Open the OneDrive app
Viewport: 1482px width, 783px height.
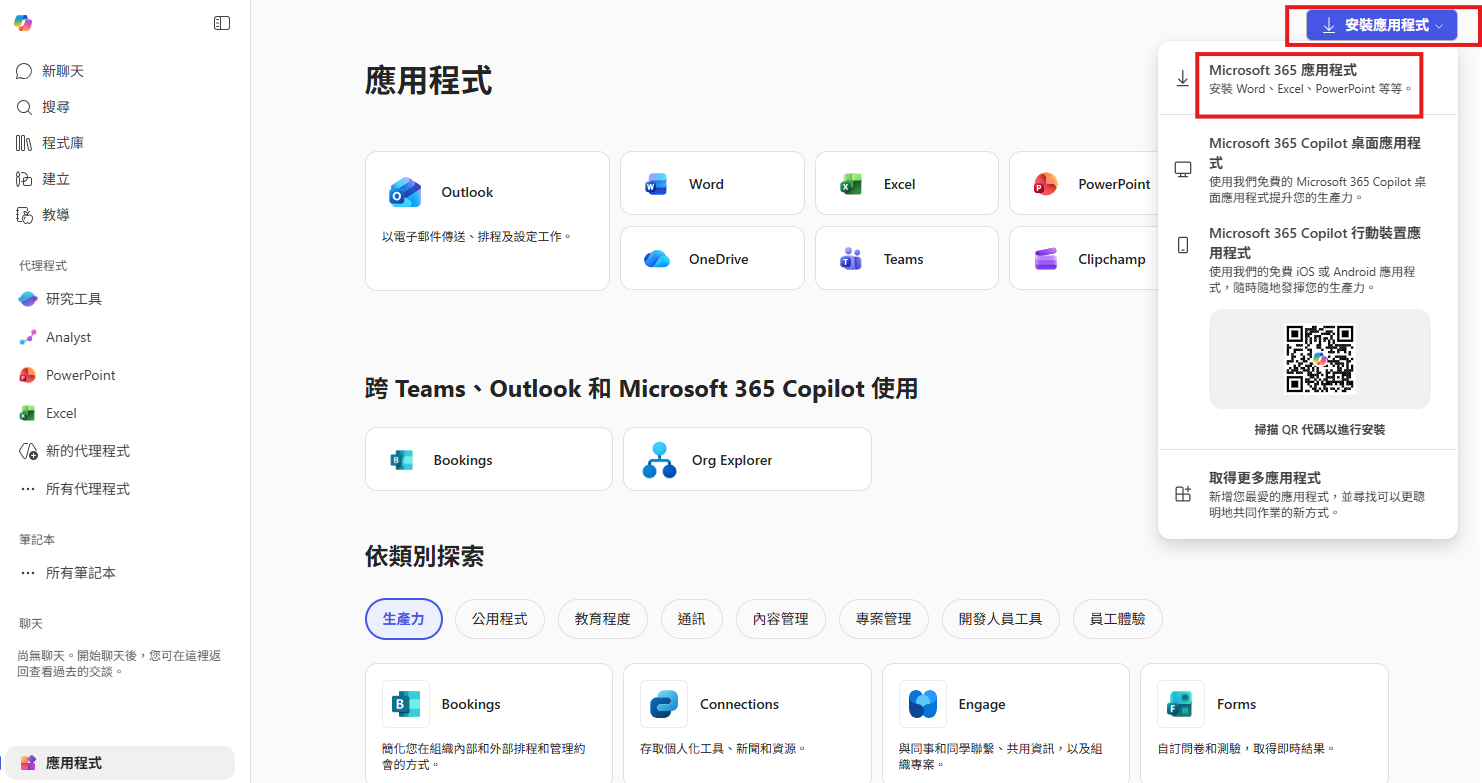[x=712, y=259]
